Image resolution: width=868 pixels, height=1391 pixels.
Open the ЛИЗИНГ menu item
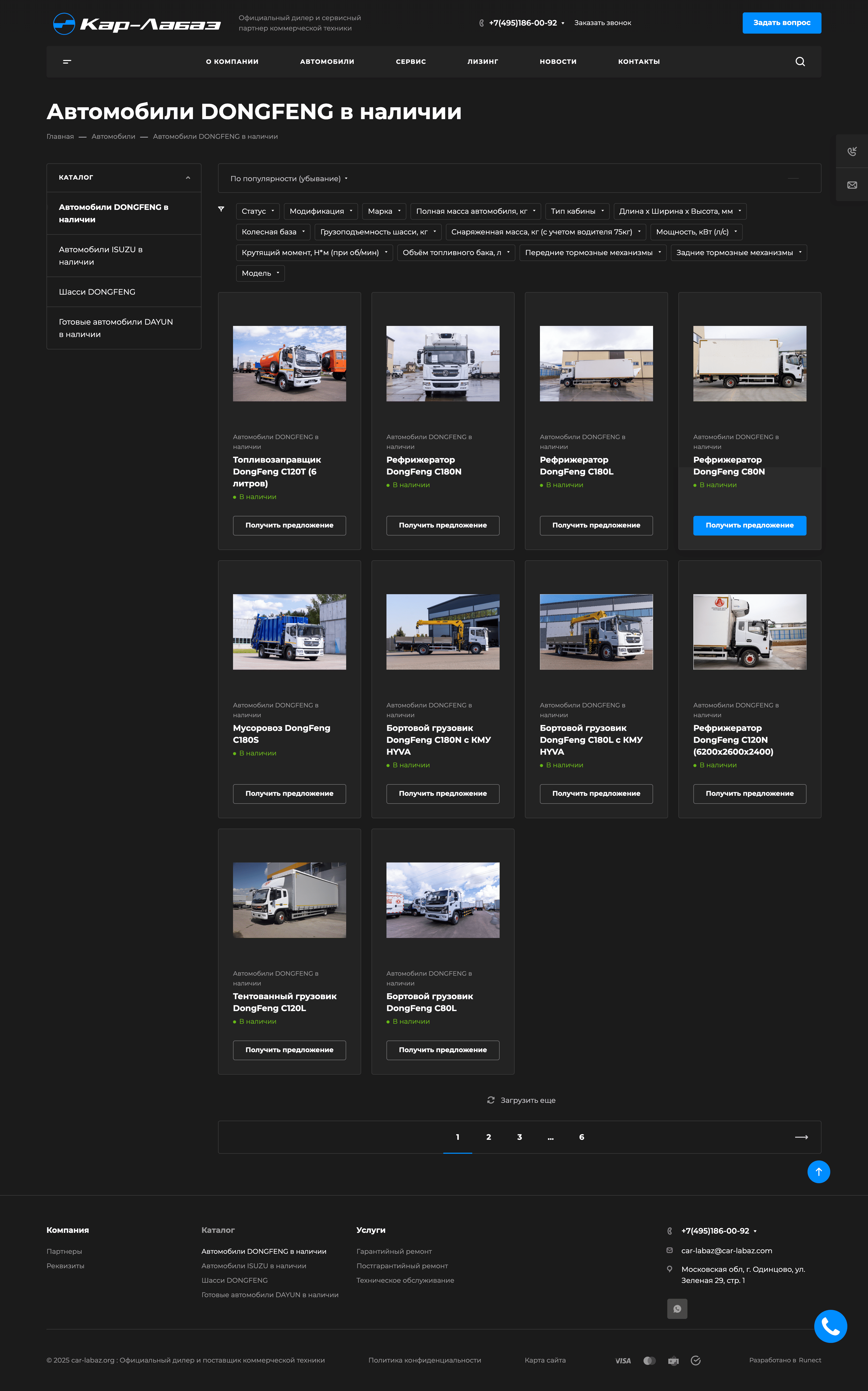coord(483,62)
